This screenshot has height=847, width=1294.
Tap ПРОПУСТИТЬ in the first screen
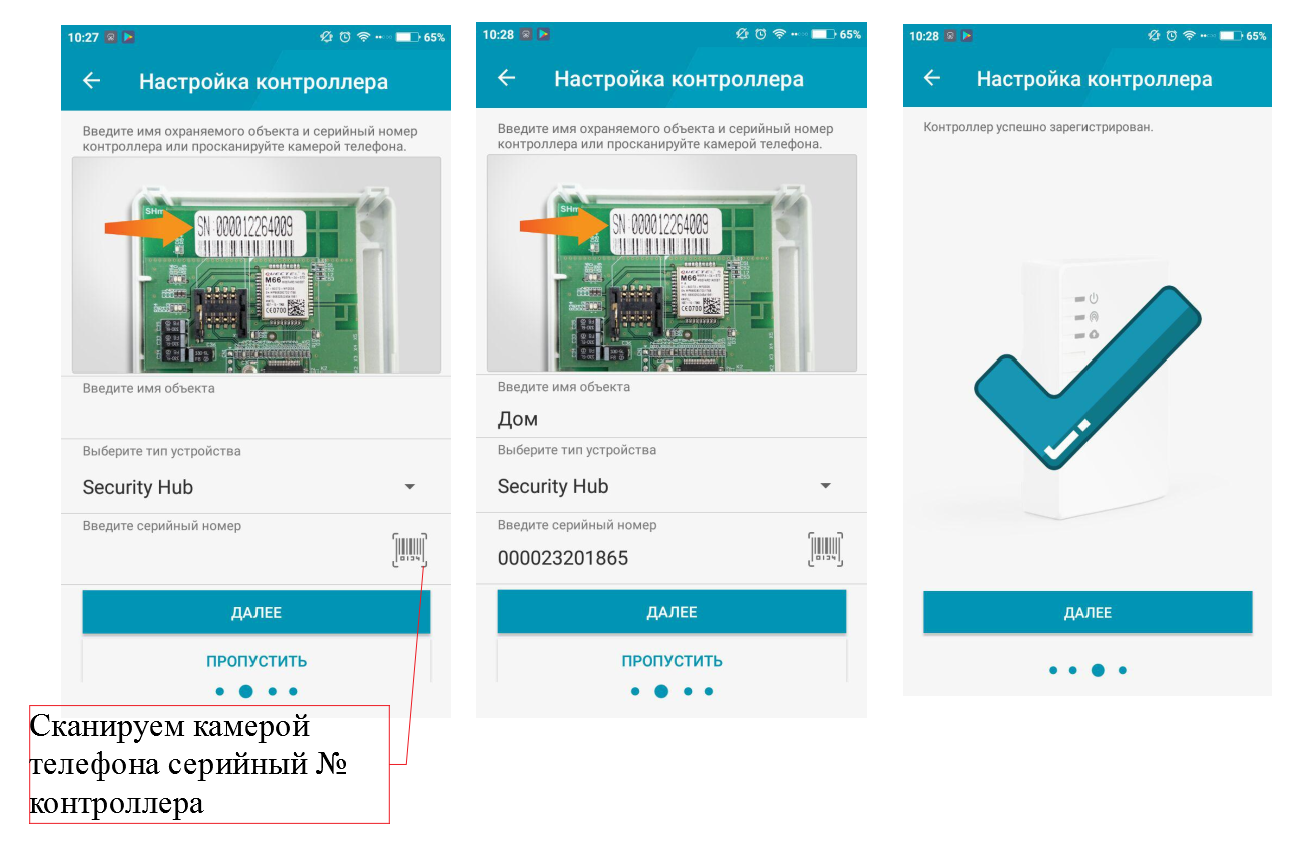(x=256, y=661)
